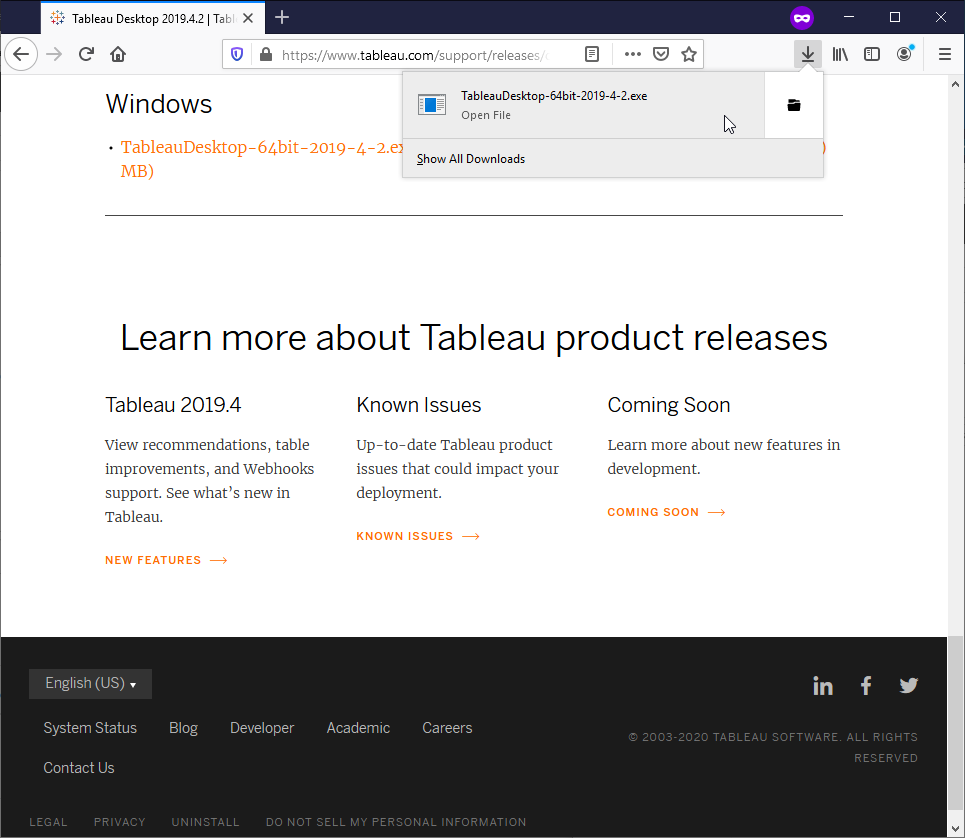Click scrollbar up arrow
965x838 pixels.
coord(955,84)
